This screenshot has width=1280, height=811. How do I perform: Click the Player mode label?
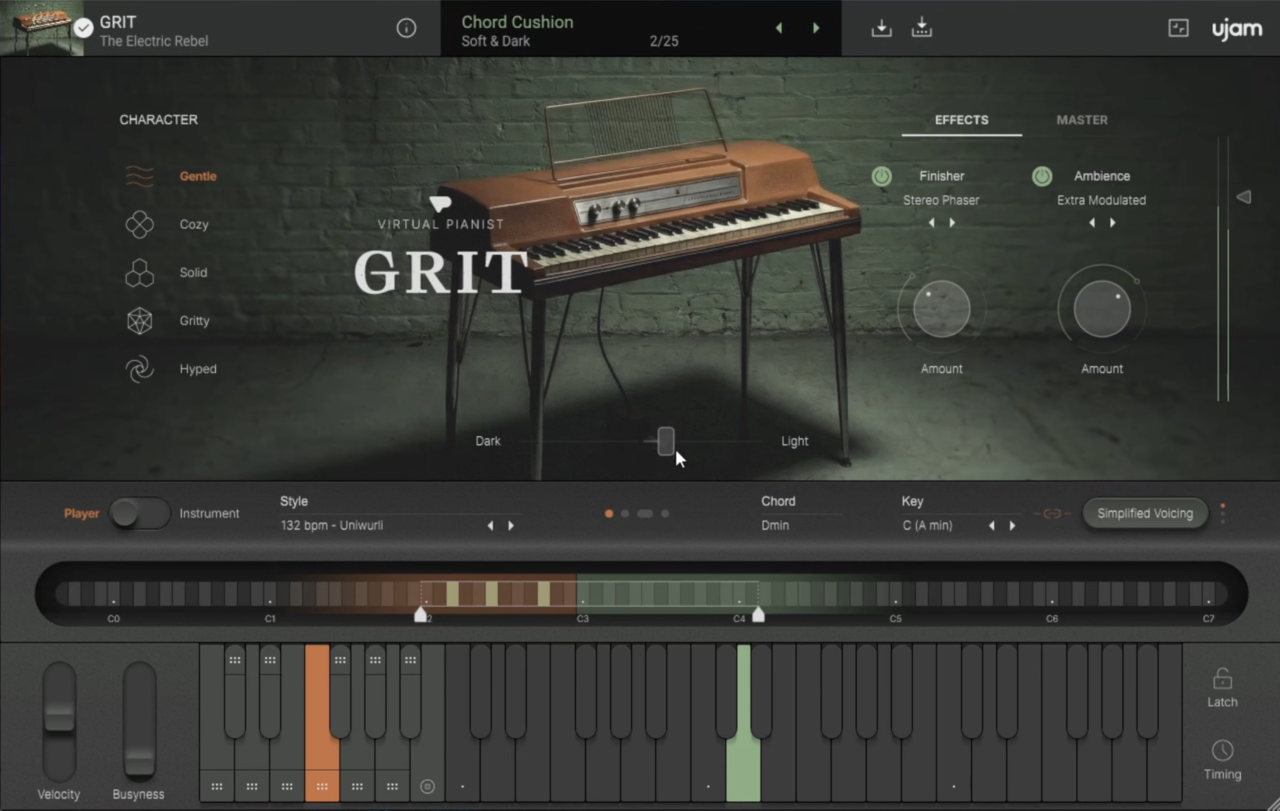click(82, 513)
